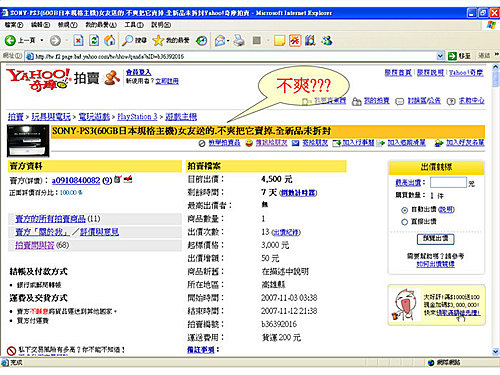
Task: Open the History toolbar icon
Action: pos(201,41)
